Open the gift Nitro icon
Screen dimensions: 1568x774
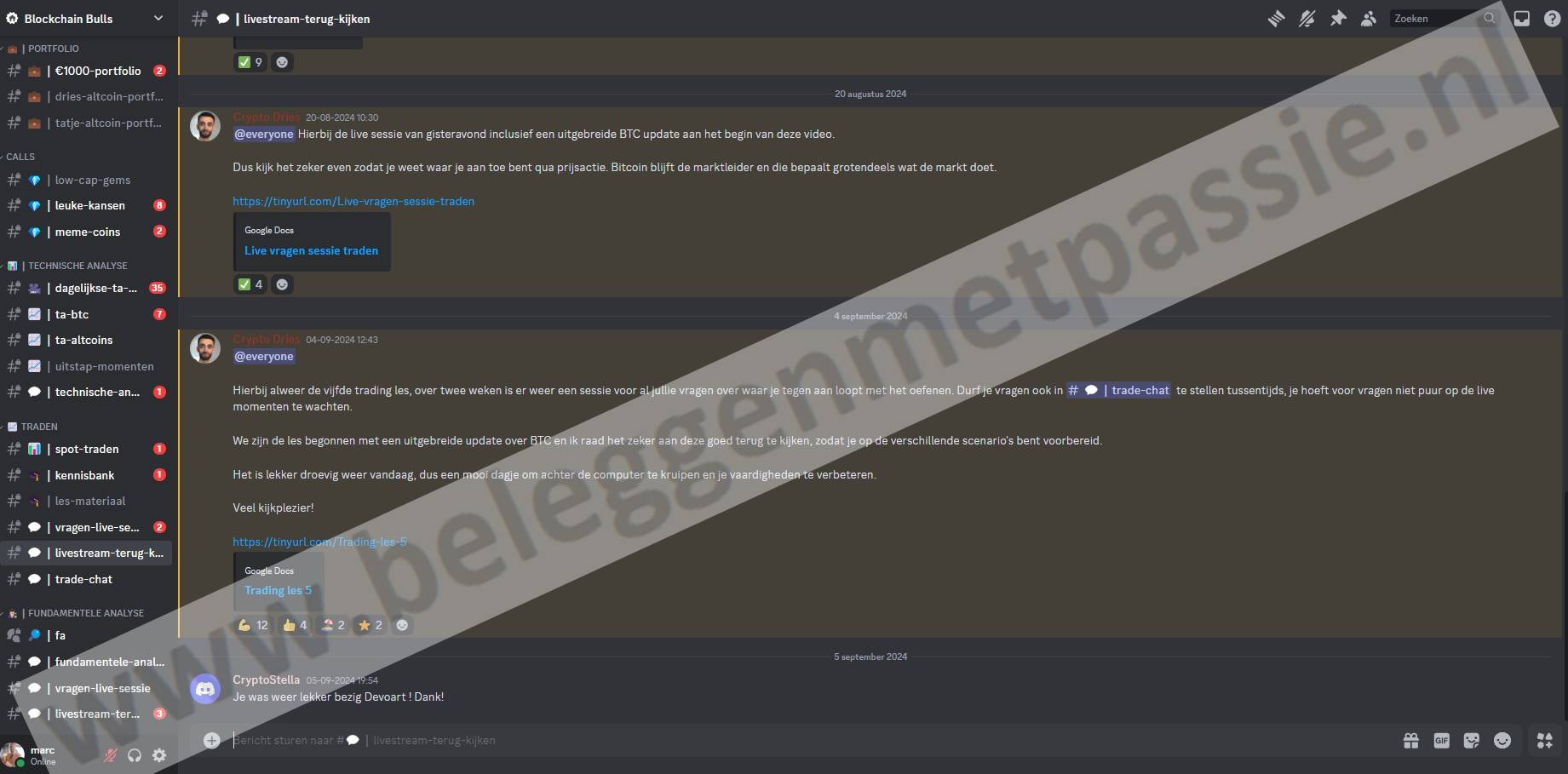[1410, 741]
